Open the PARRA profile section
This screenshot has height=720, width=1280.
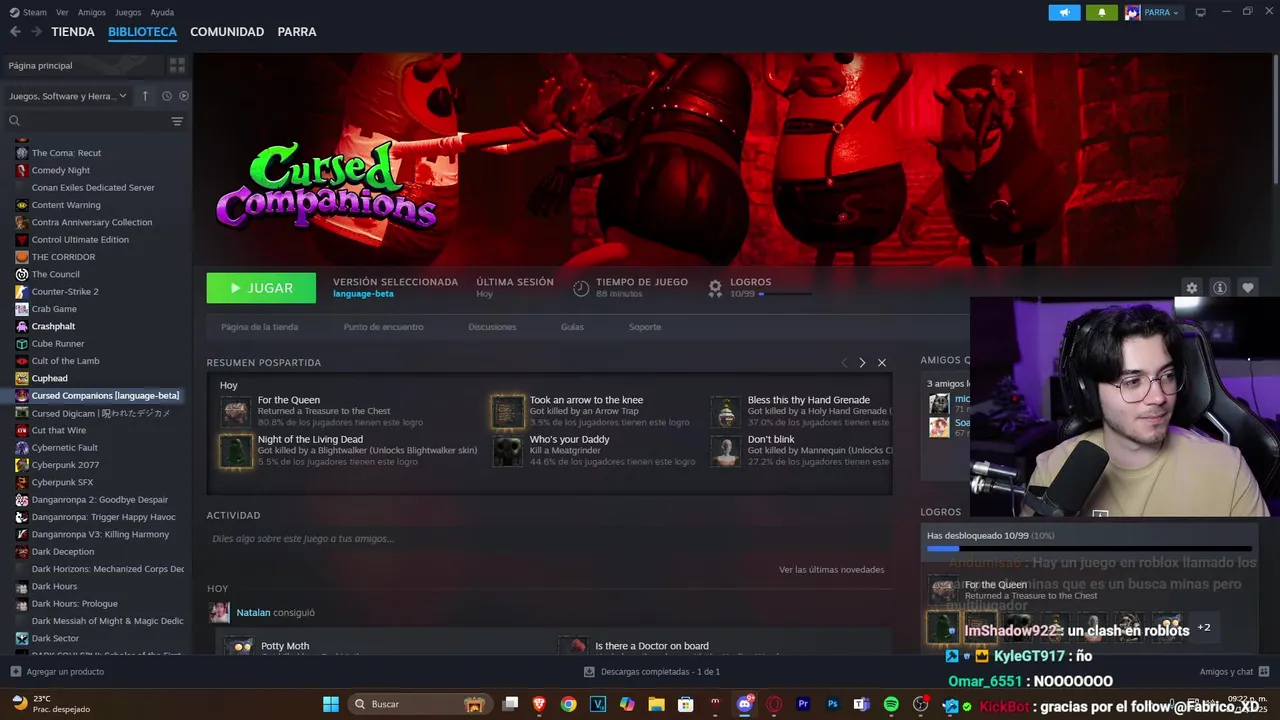297,32
